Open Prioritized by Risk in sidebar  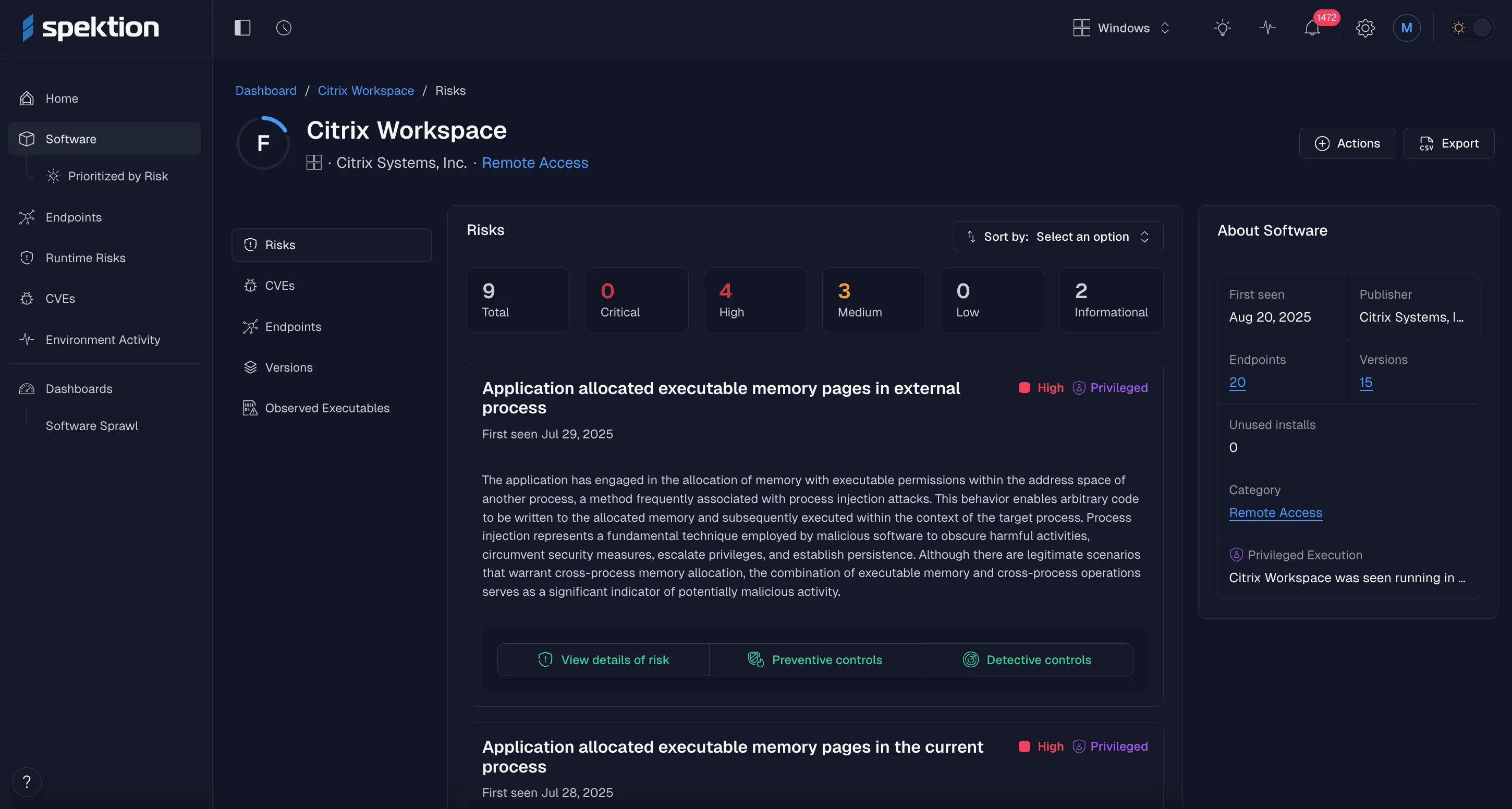[x=118, y=176]
